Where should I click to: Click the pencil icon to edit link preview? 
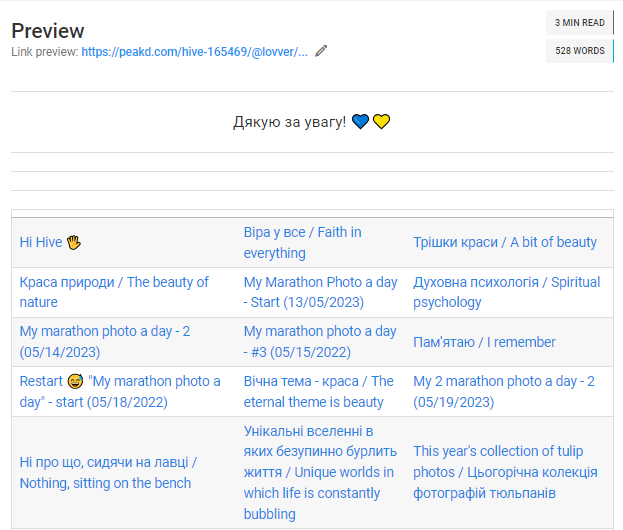(x=321, y=51)
